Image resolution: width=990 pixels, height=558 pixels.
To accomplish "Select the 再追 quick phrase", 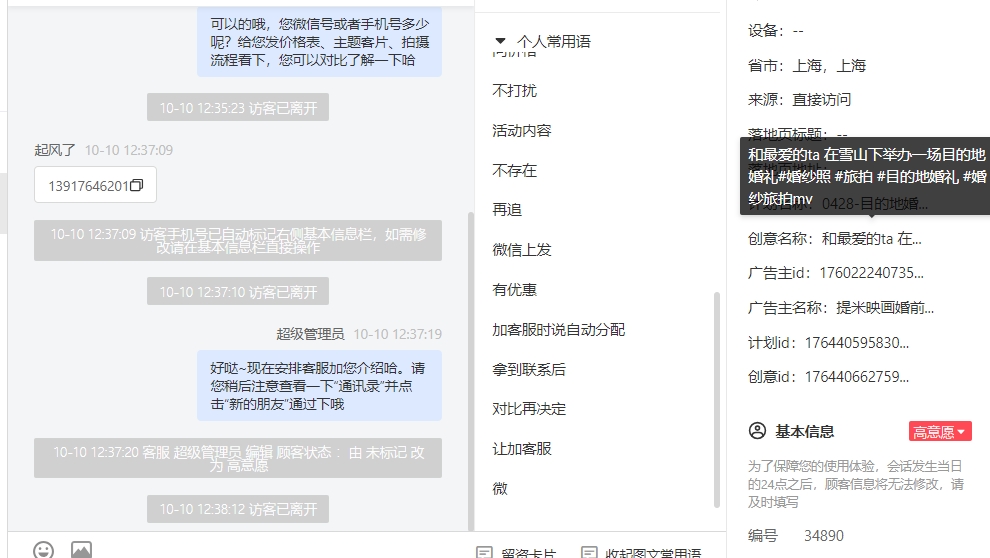I will (x=507, y=210).
